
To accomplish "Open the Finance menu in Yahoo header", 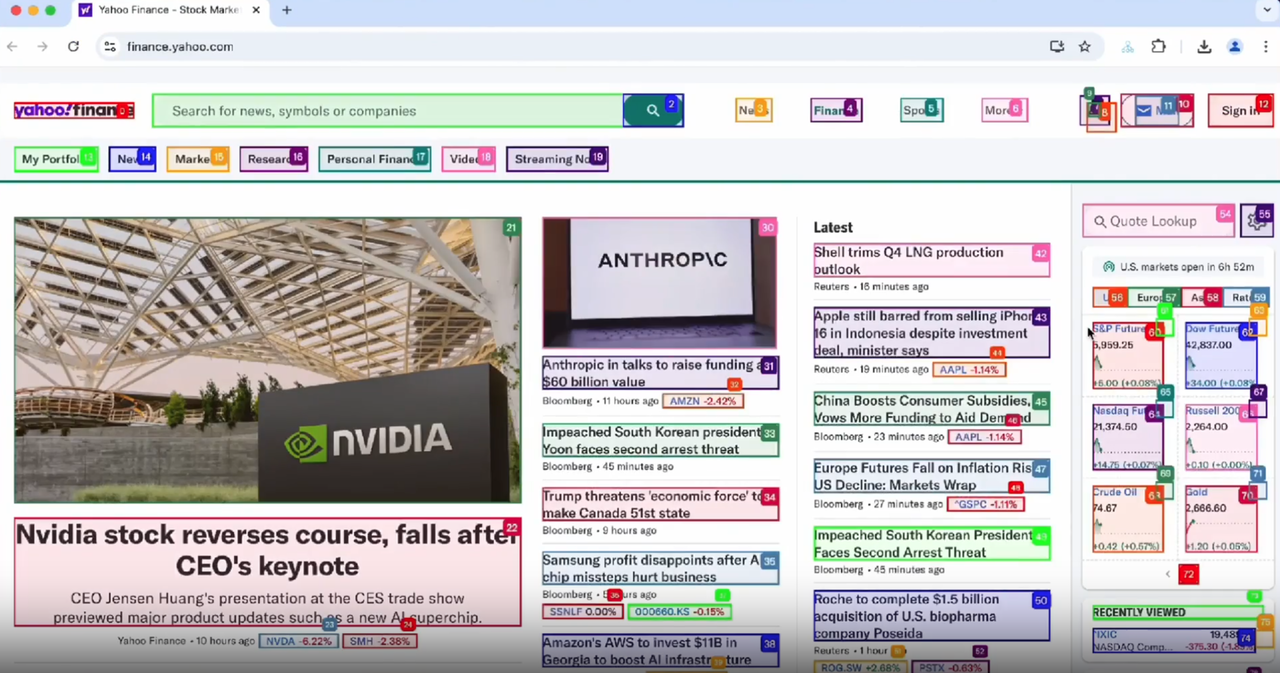I will [x=836, y=110].
